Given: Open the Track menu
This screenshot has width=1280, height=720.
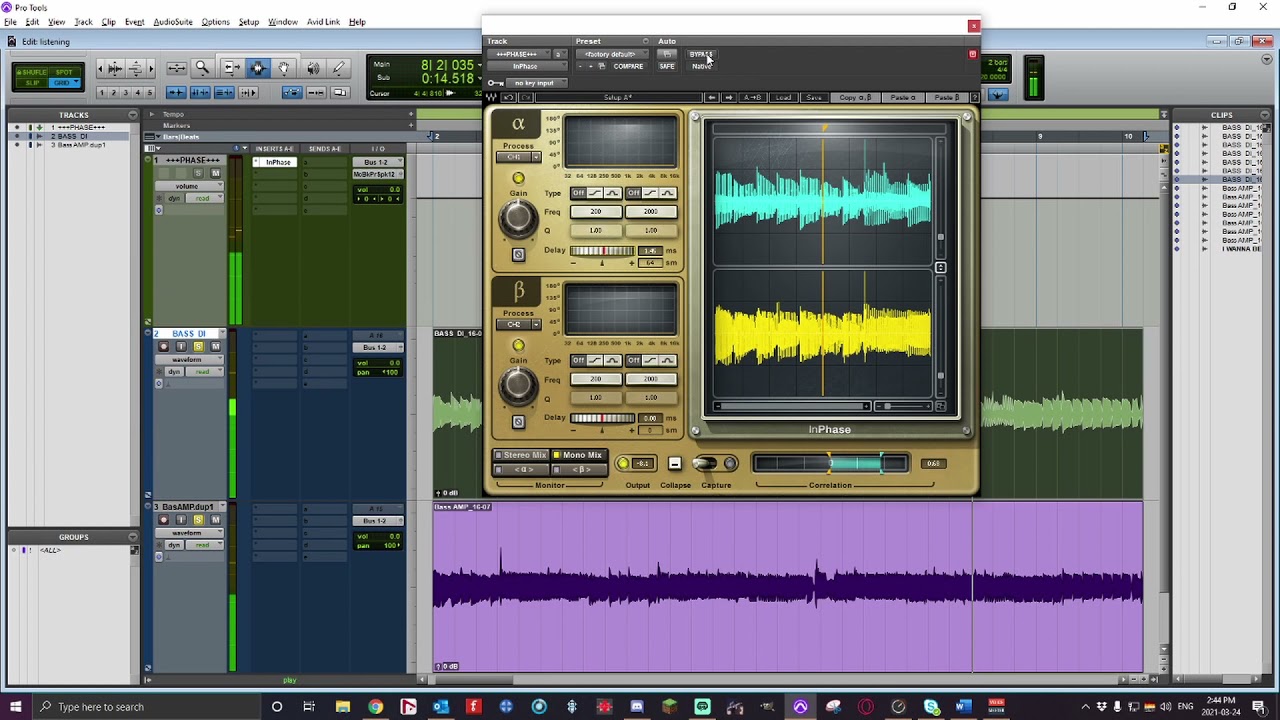Looking at the screenshot, I should pos(83,22).
